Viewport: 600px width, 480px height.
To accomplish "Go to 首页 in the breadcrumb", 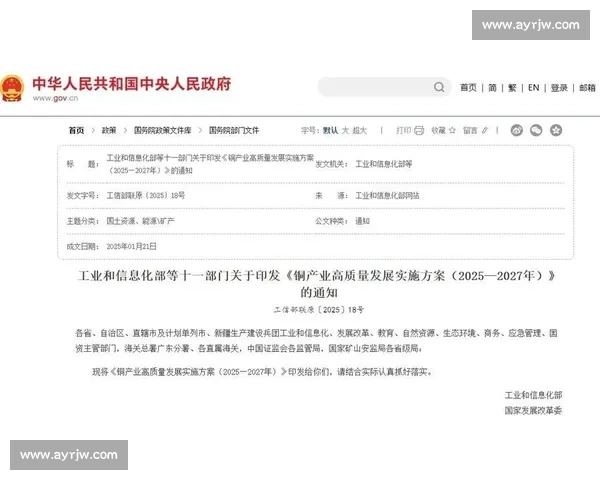I will (76, 131).
